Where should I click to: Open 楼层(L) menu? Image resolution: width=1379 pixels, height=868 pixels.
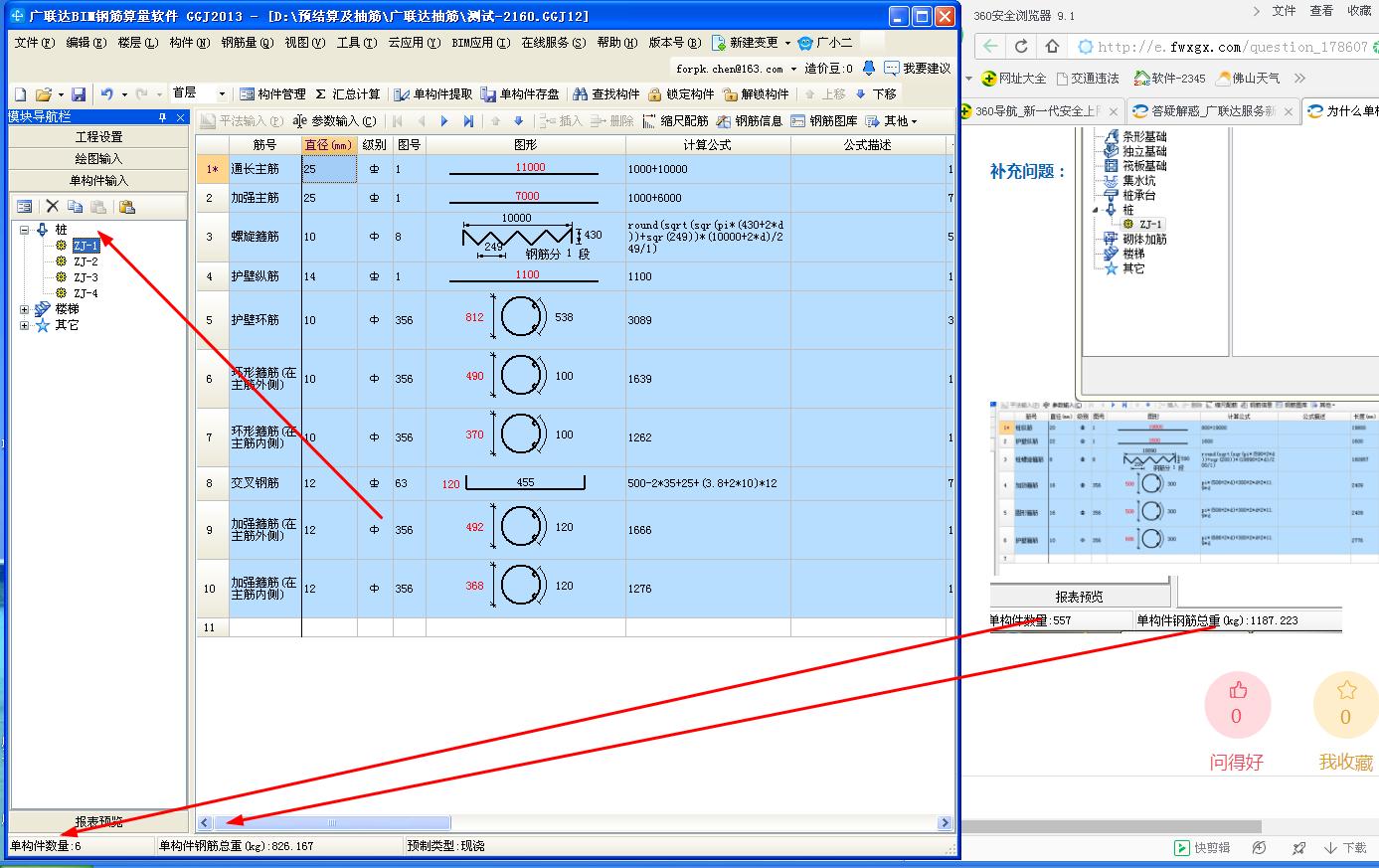tap(137, 43)
